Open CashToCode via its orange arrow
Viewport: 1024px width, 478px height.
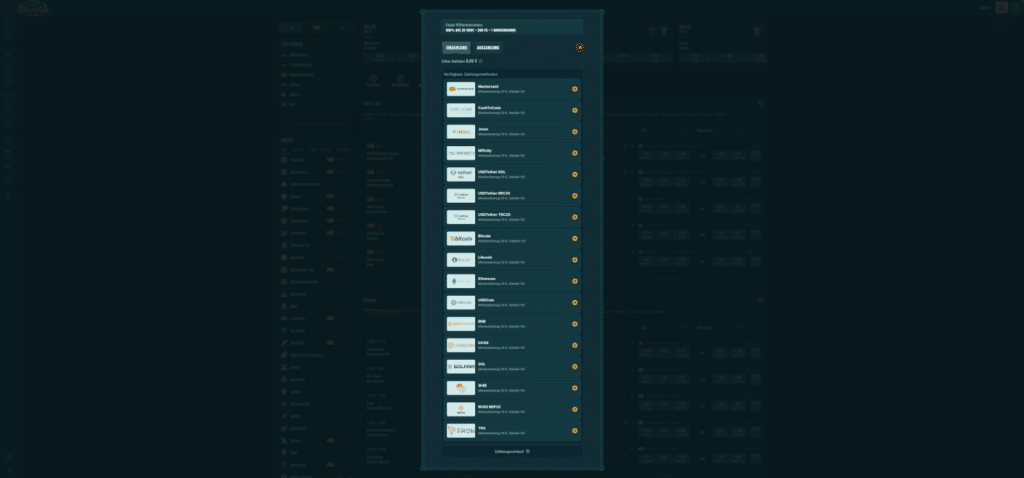[x=575, y=110]
